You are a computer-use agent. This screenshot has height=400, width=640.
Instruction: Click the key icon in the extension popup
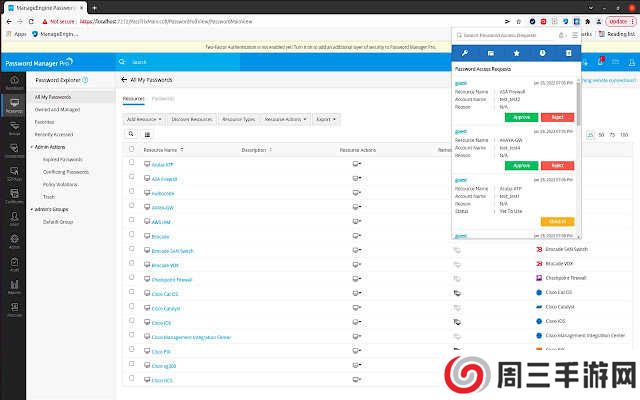pyautogui.click(x=464, y=53)
